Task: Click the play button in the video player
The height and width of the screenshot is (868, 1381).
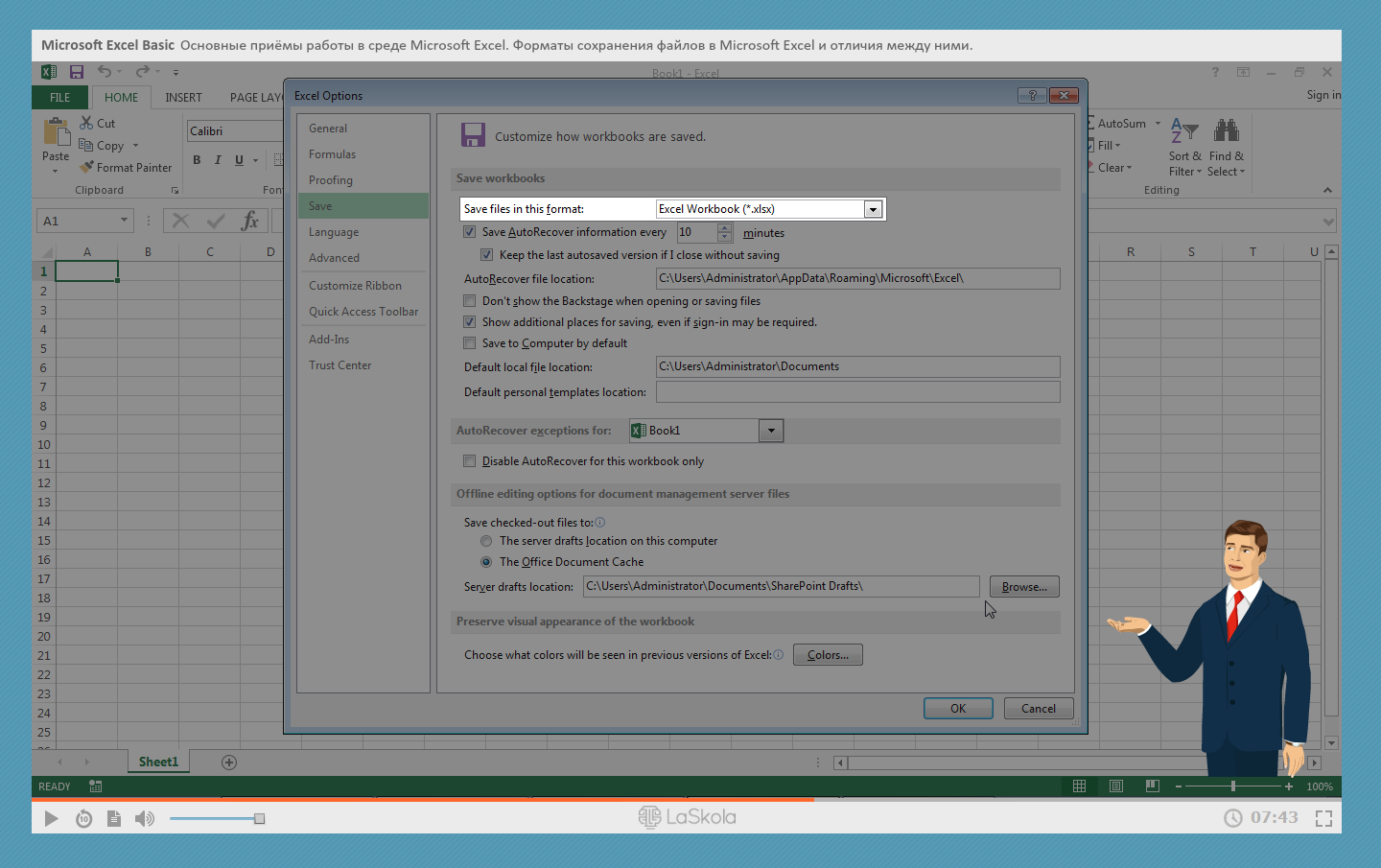Action: [x=52, y=818]
